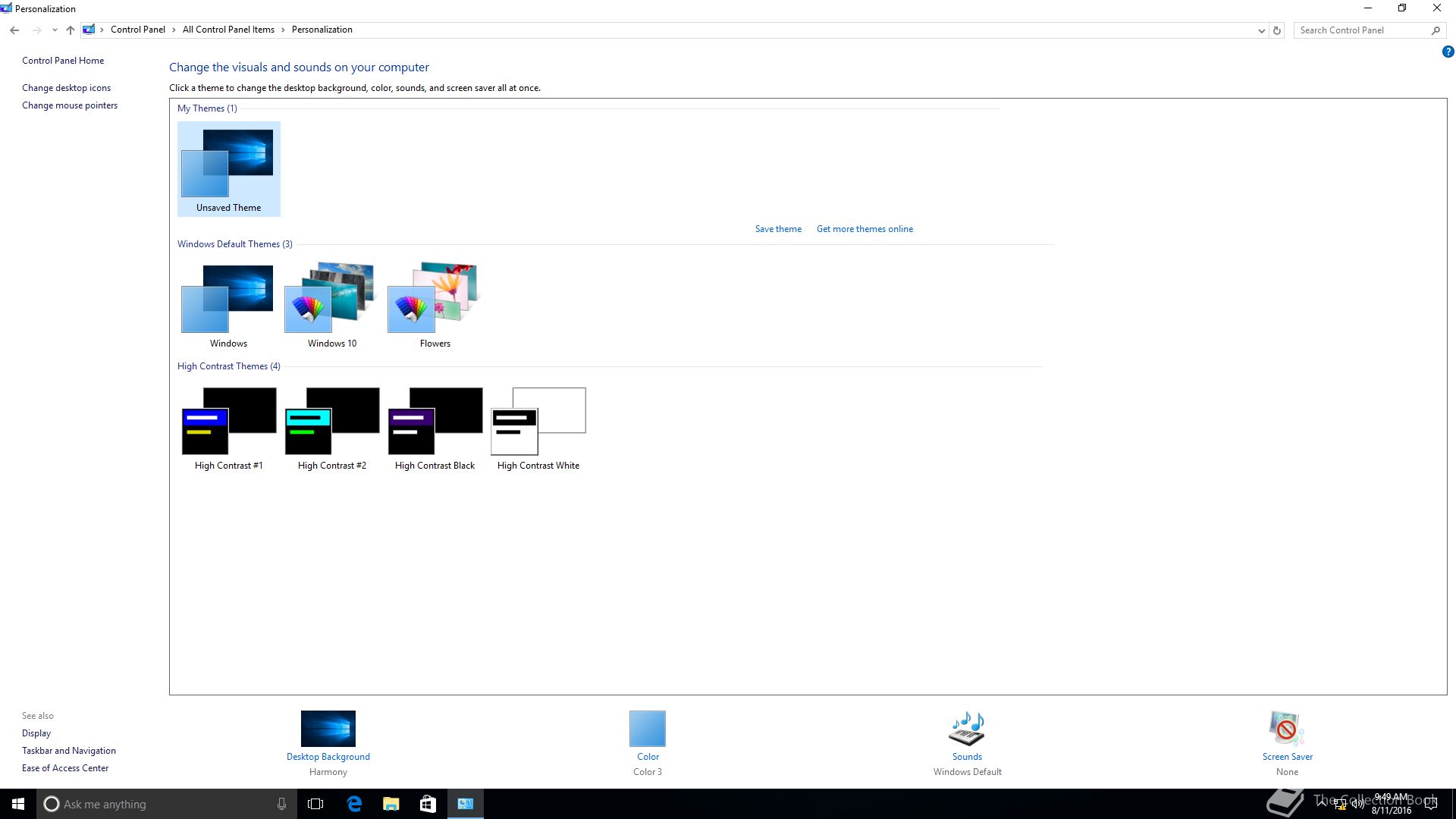Image resolution: width=1456 pixels, height=819 pixels.
Task: Click the Personalization taskbar button
Action: tap(465, 804)
